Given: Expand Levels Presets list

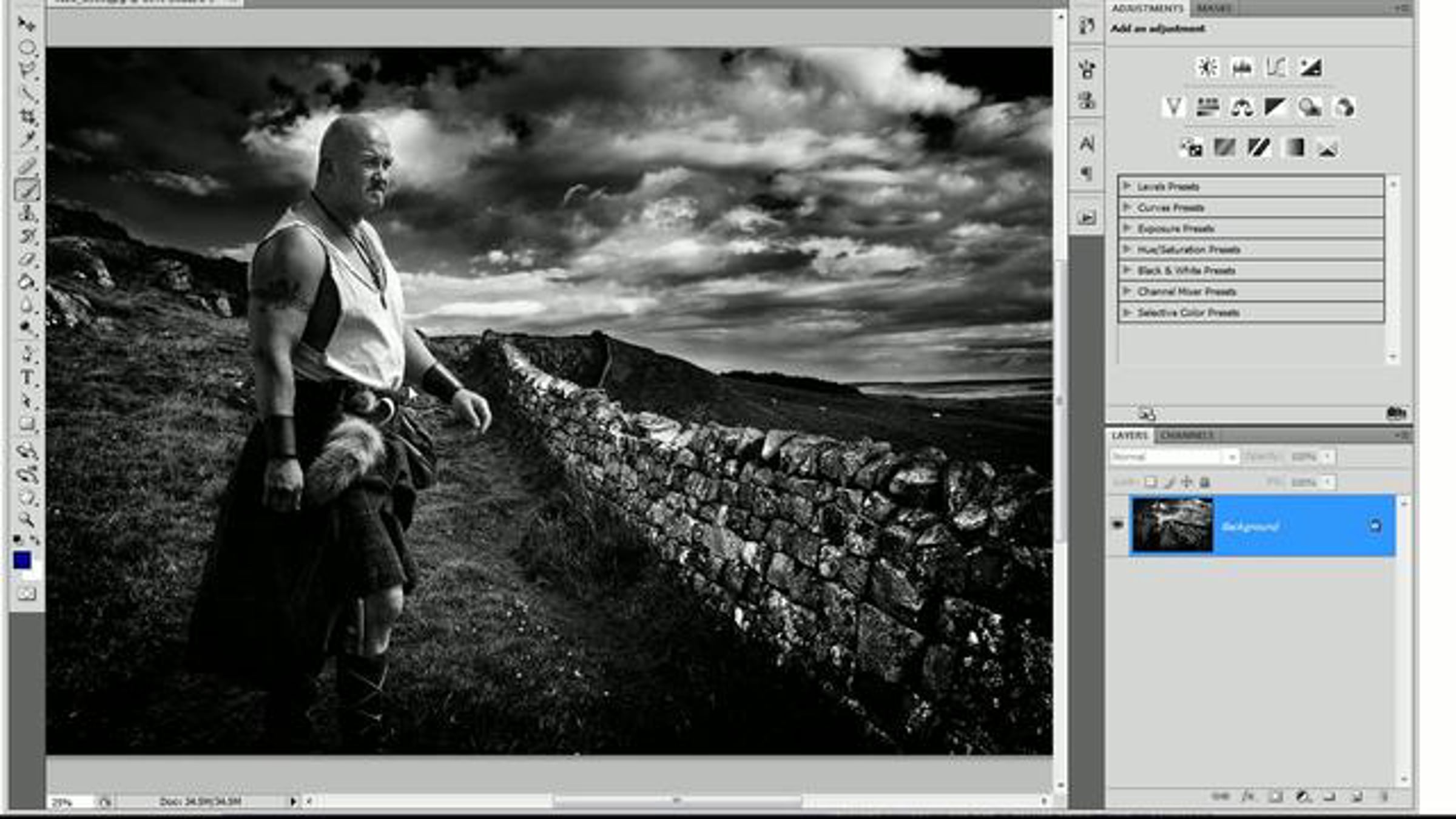Looking at the screenshot, I should click(x=1127, y=186).
